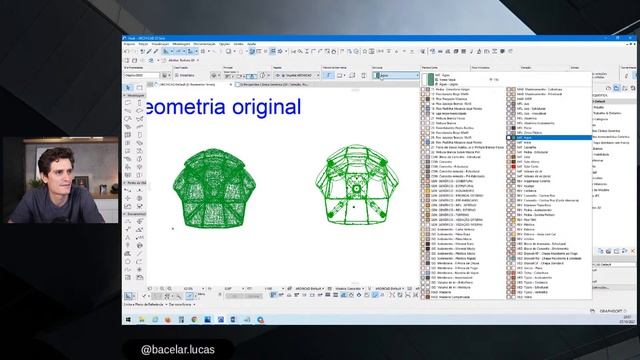Click the black swatch of MTL - Ferro
640x360 pixels.
click(513, 128)
